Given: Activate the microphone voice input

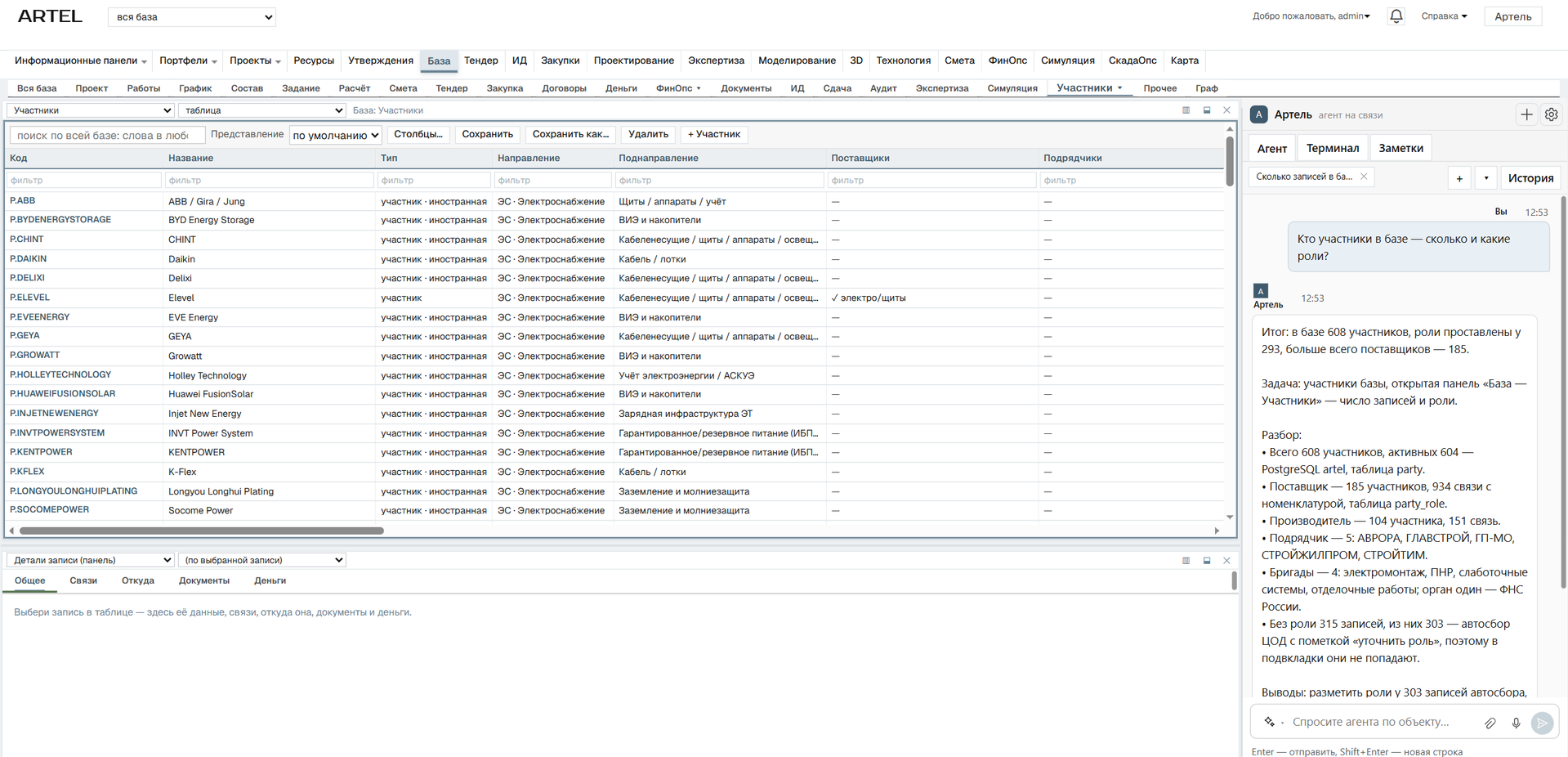Looking at the screenshot, I should [x=1516, y=723].
